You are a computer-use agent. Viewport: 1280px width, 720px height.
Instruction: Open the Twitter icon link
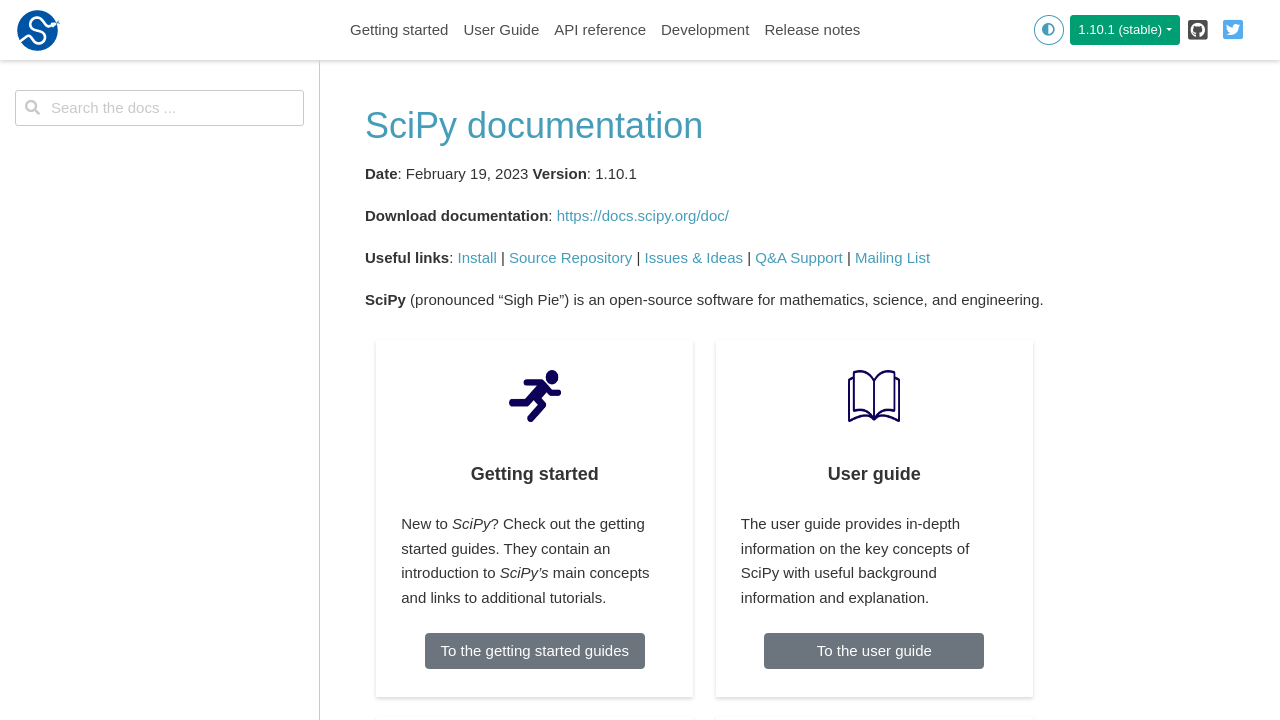[1233, 30]
